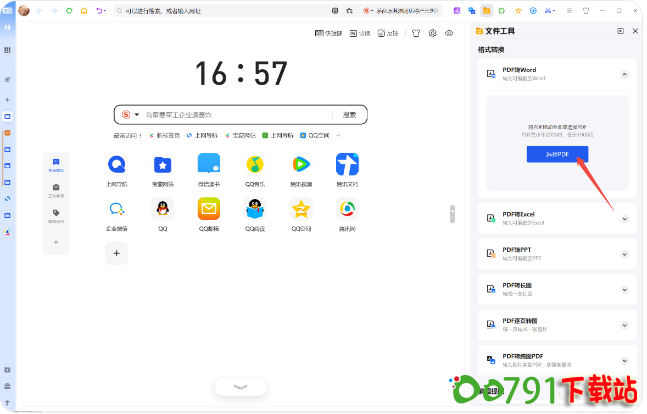647x414 pixels.
Task: Expand the PDF转PPT section
Action: (624, 252)
